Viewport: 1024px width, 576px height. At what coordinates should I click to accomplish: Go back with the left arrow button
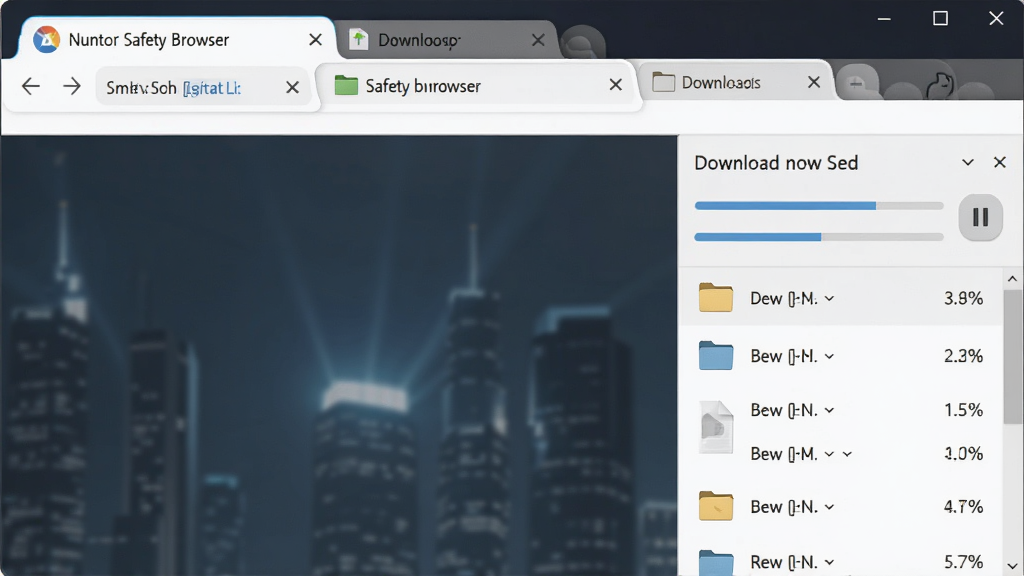click(x=31, y=86)
